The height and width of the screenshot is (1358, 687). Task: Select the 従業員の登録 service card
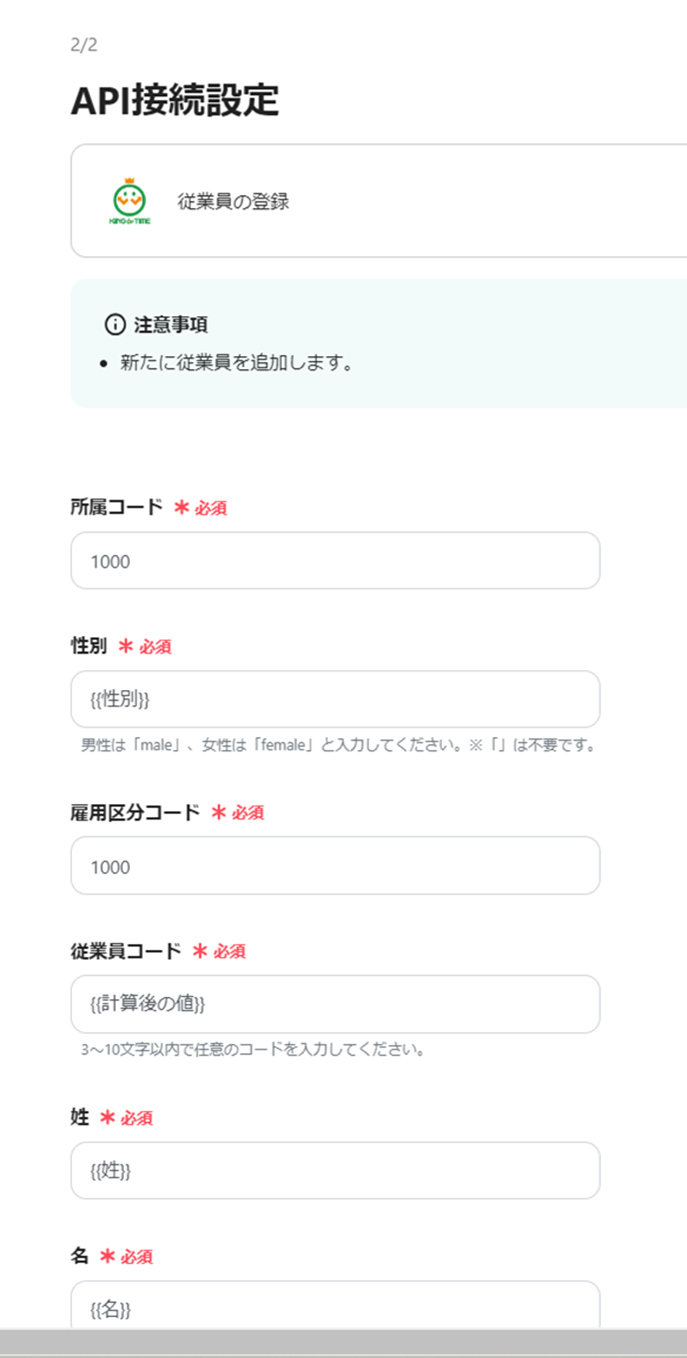[x=350, y=200]
